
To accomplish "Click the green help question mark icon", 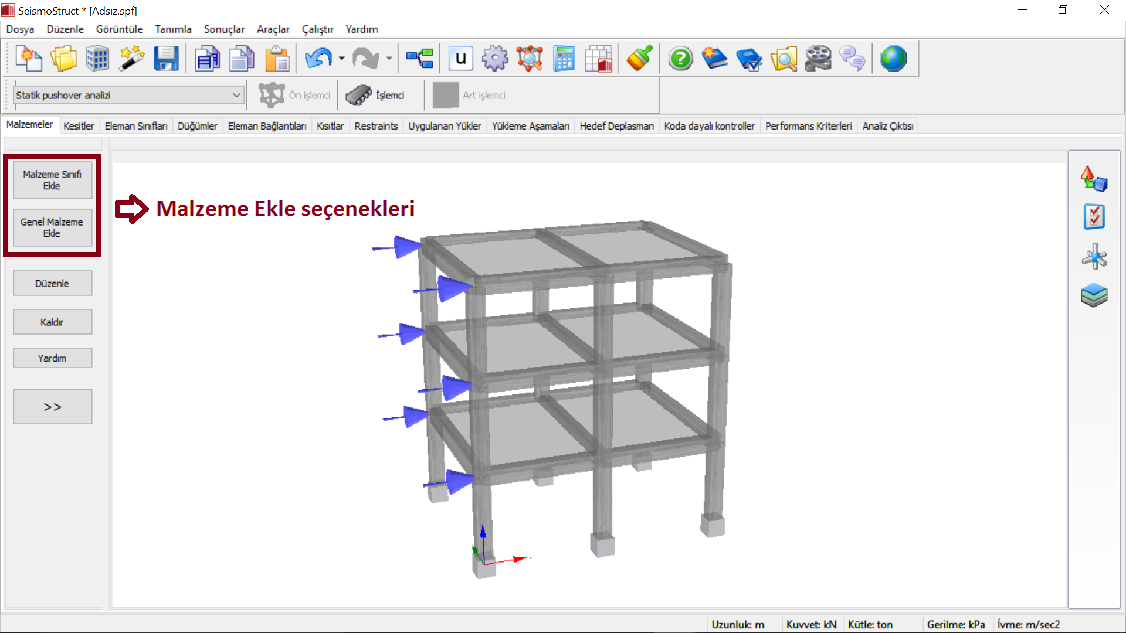I will 681,59.
